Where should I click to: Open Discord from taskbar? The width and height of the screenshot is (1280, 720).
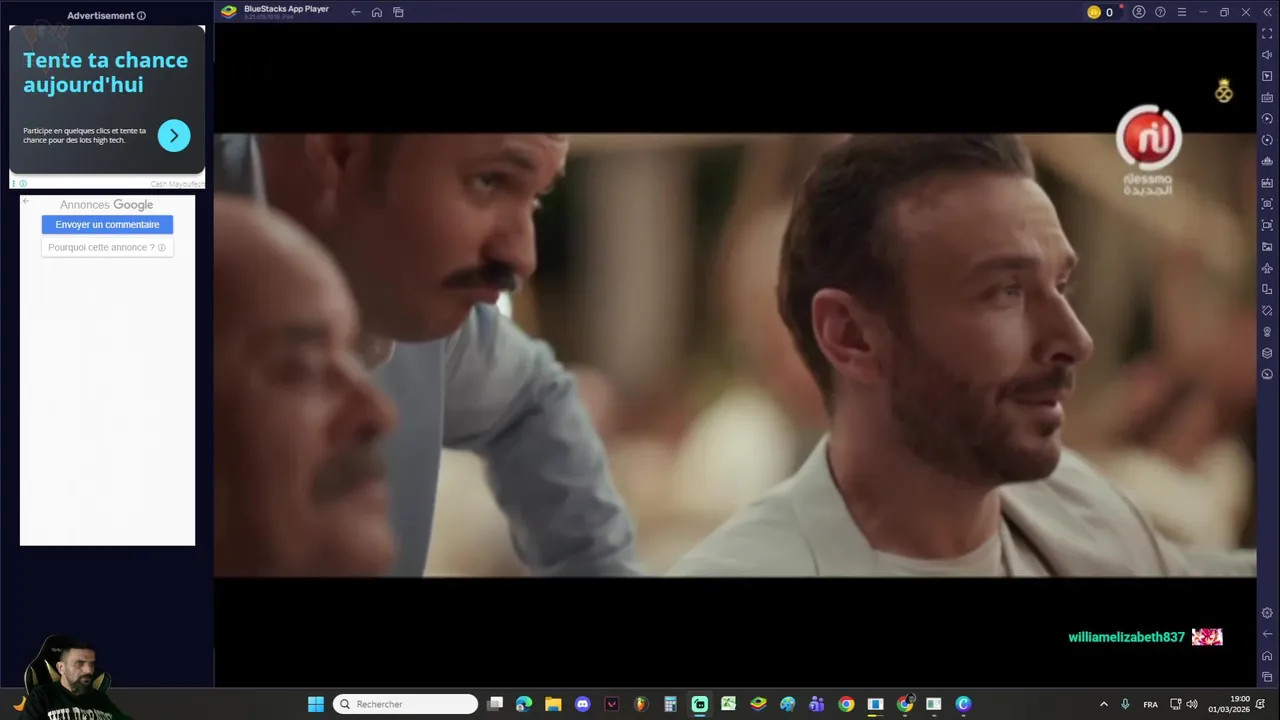583,704
